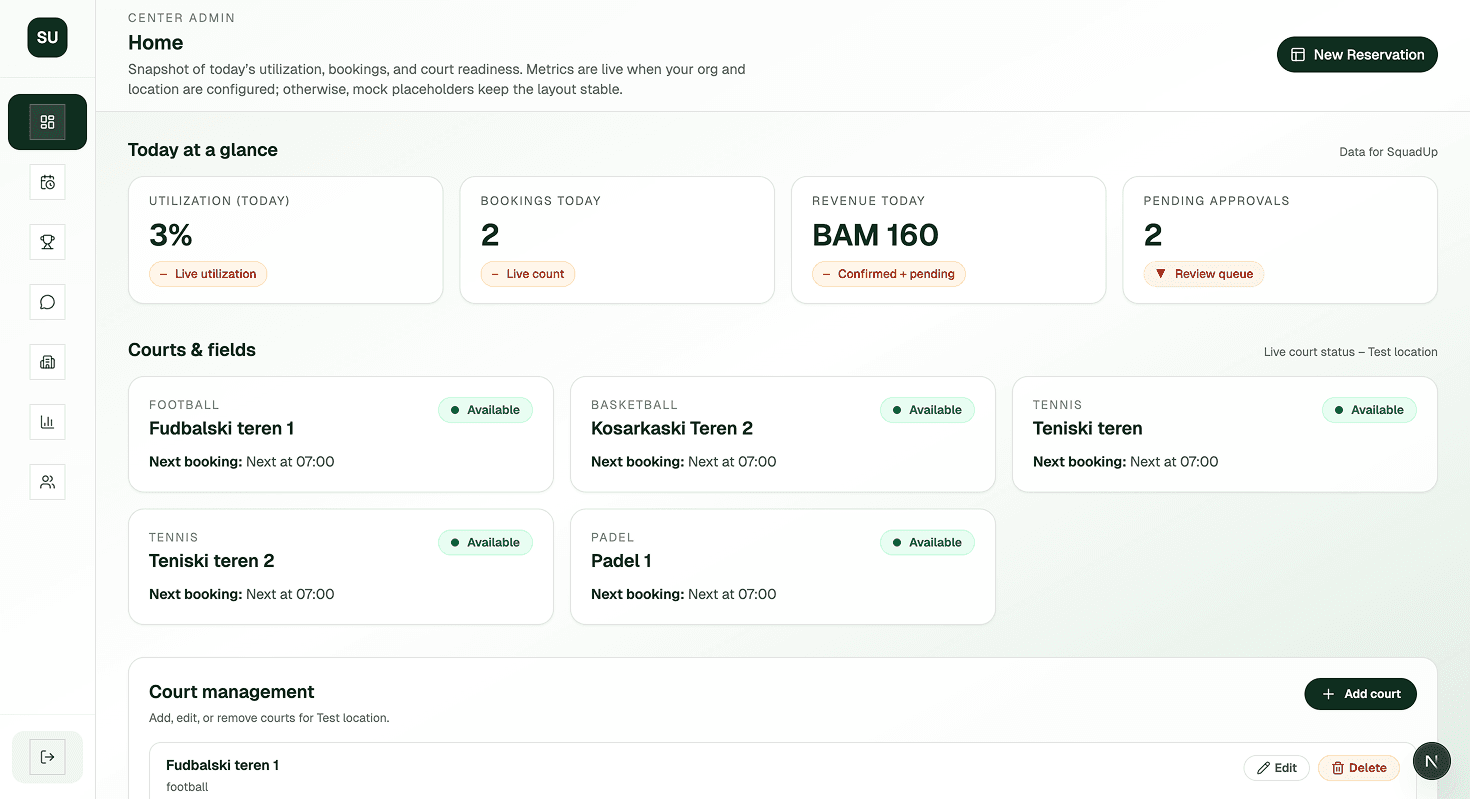The width and height of the screenshot is (1470, 799).
Task: Click the Edit pencil for Fudbalski teren 1
Action: (x=1276, y=767)
